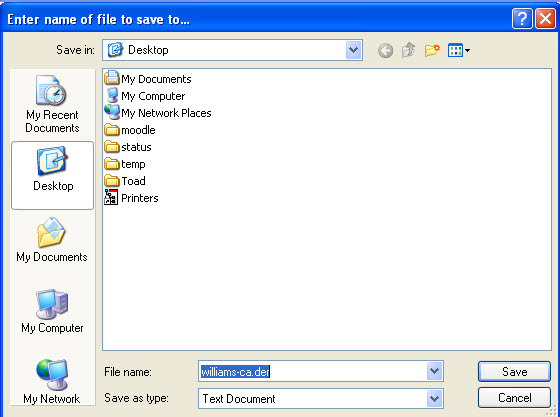The height and width of the screenshot is (417, 560).
Task: Click the title bar Help question mark
Action: (522, 18)
